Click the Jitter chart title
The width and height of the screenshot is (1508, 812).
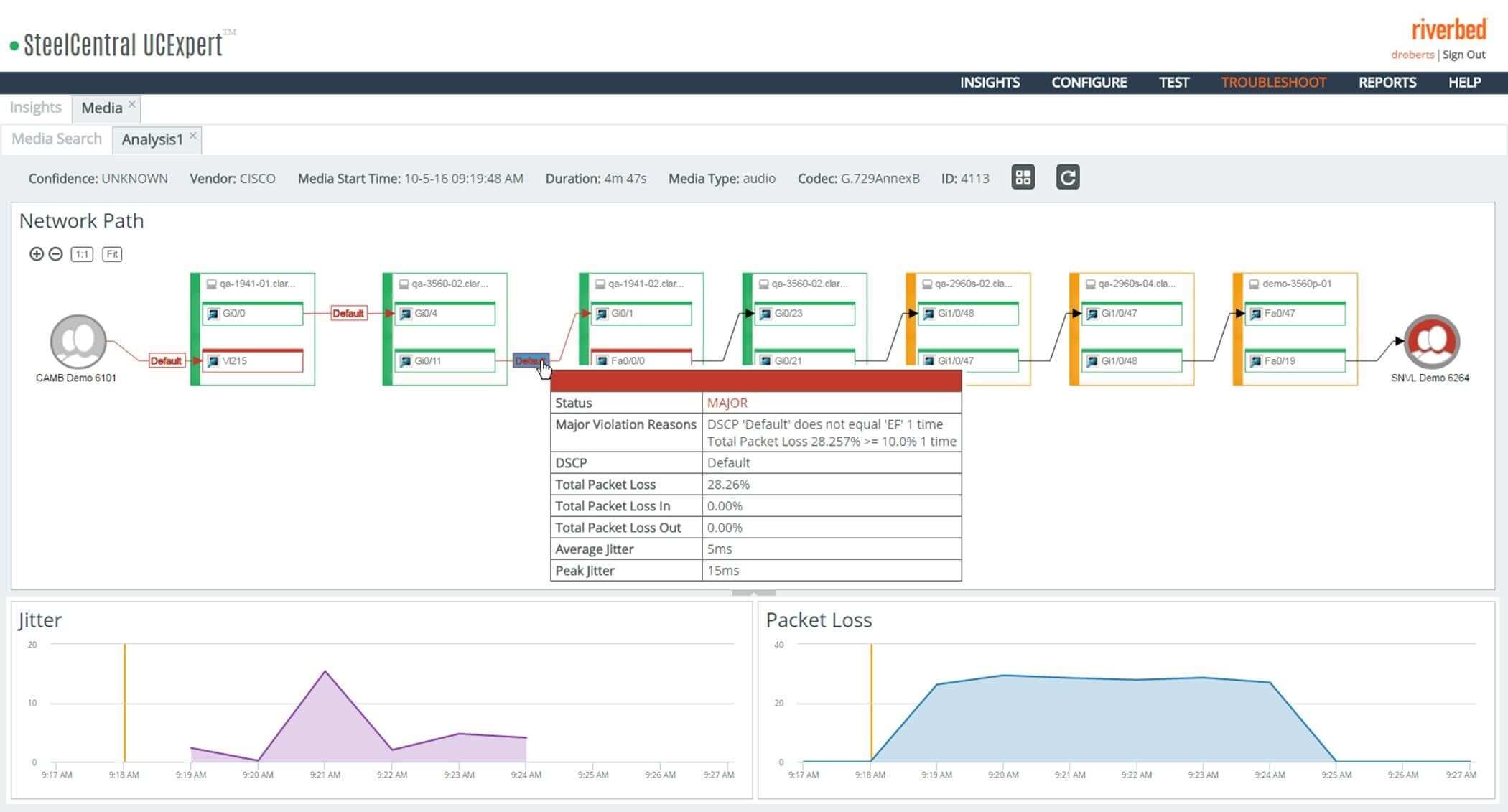[x=40, y=620]
